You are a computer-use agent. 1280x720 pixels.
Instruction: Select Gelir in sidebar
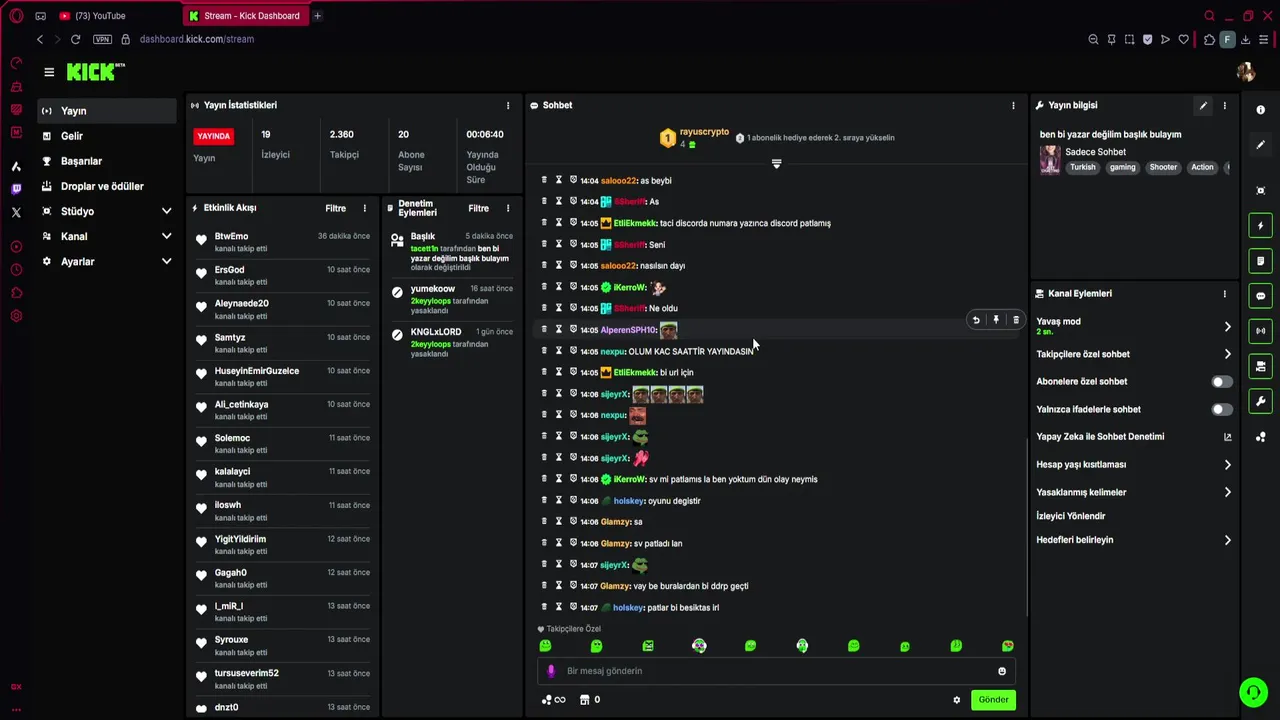click(108, 136)
